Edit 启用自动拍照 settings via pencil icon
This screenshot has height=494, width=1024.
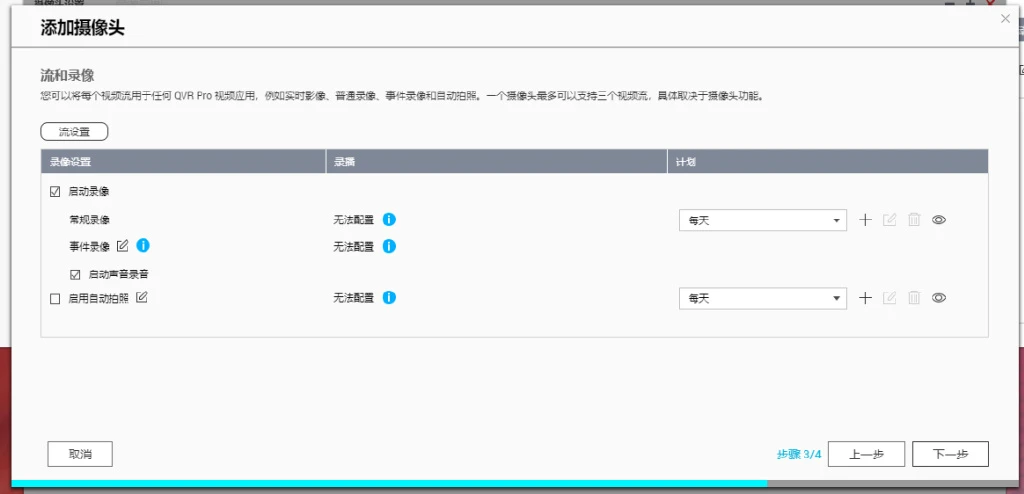coord(142,297)
